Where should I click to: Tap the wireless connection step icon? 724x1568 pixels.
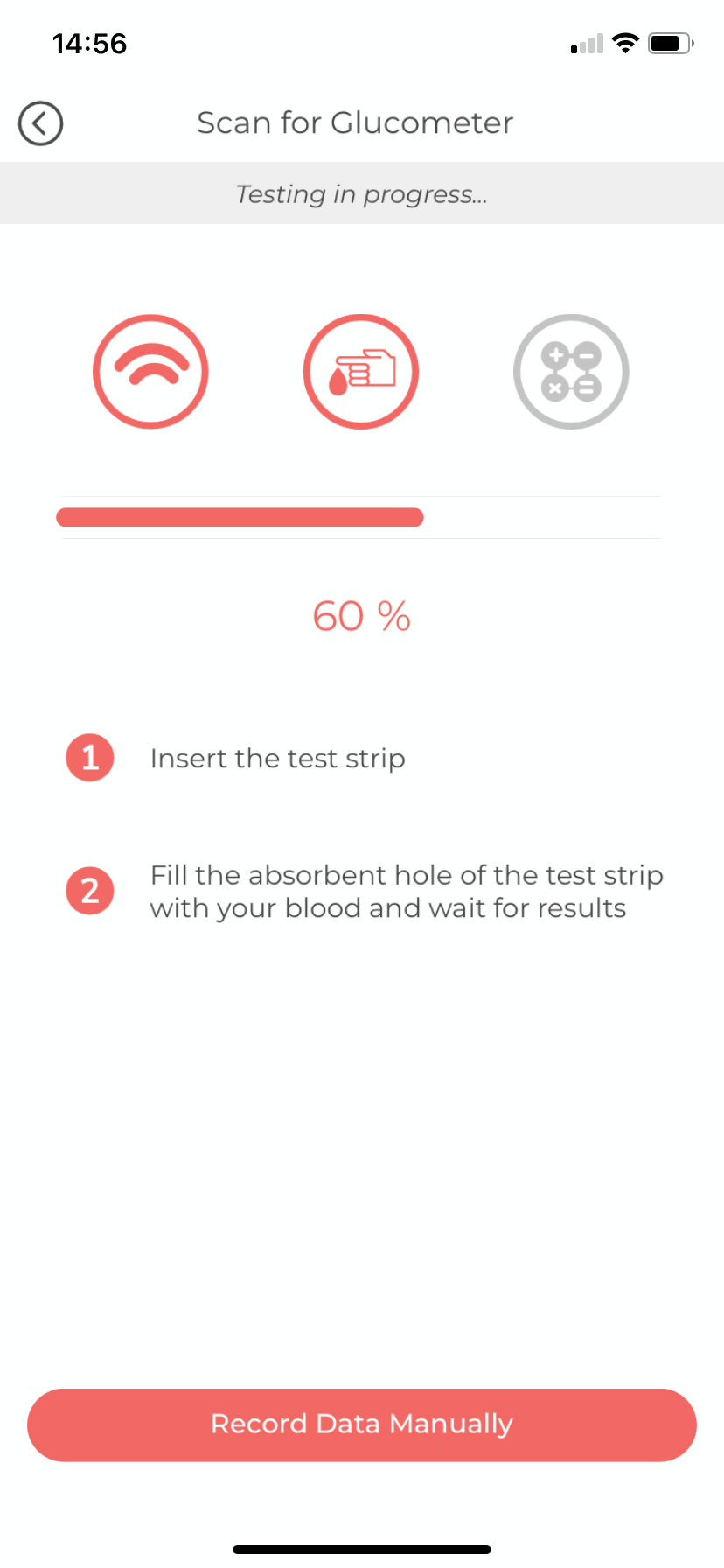point(150,372)
